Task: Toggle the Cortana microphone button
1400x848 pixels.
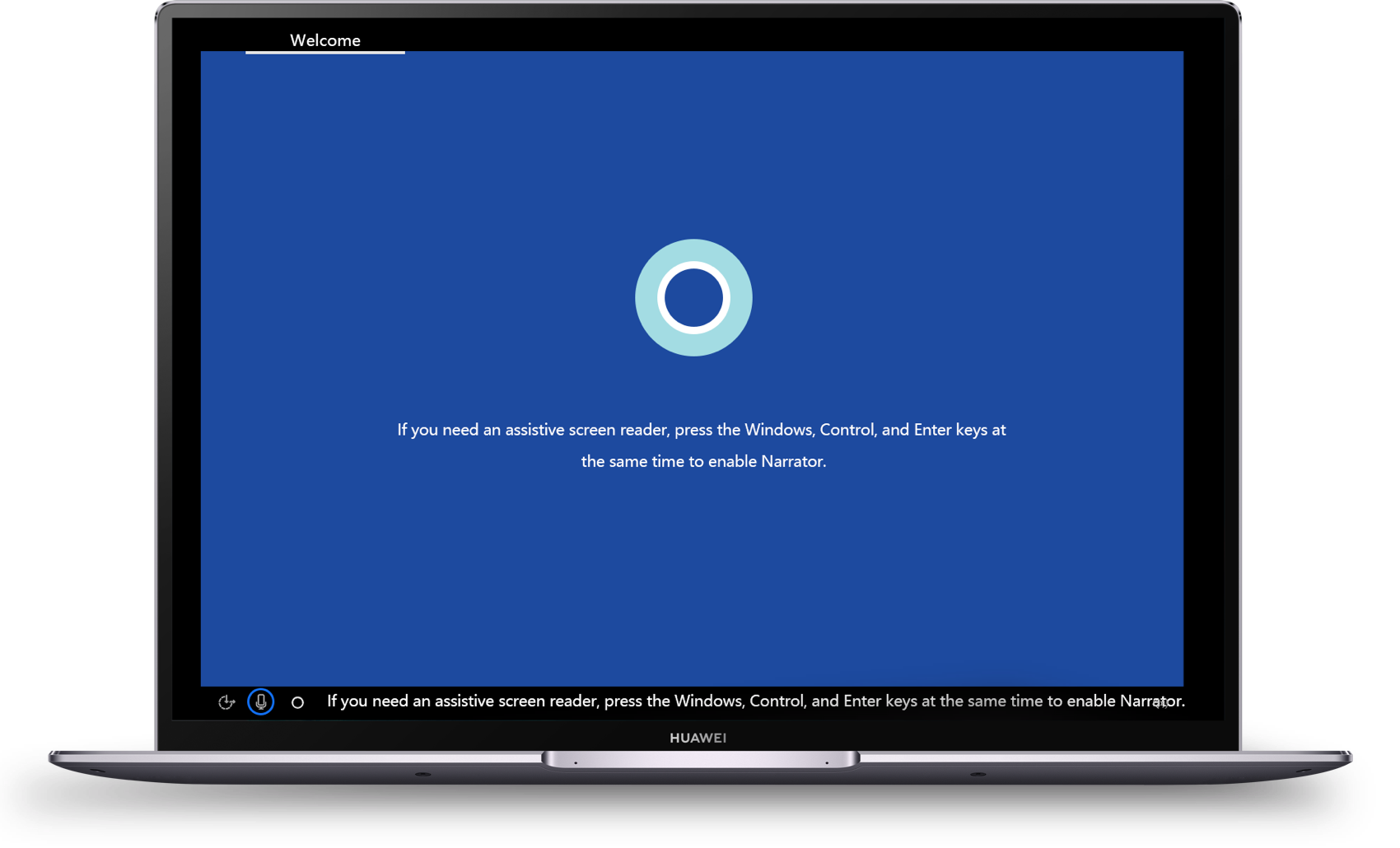Action: point(261,702)
